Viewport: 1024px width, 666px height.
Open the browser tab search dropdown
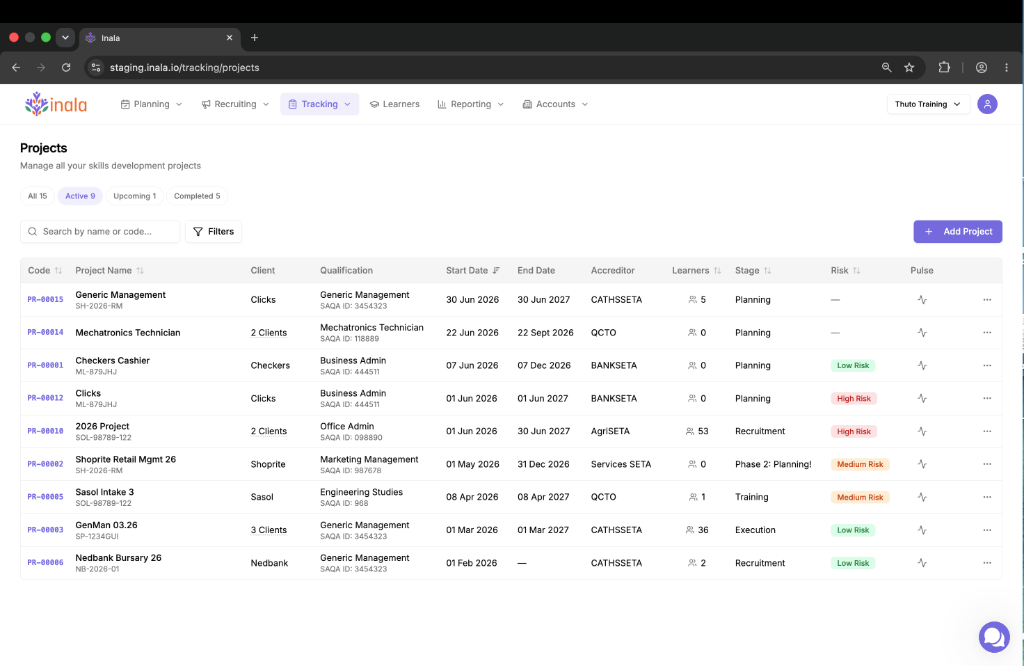[65, 37]
